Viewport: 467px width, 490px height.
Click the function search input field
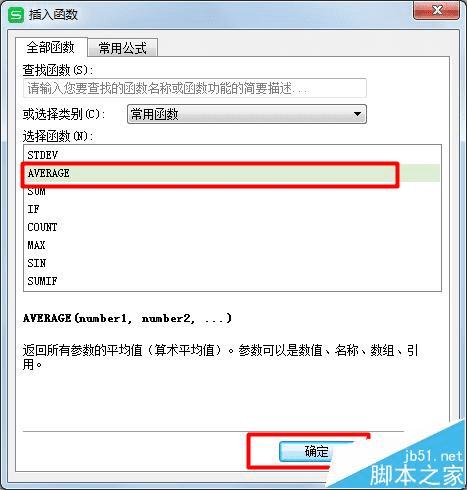tap(195, 88)
